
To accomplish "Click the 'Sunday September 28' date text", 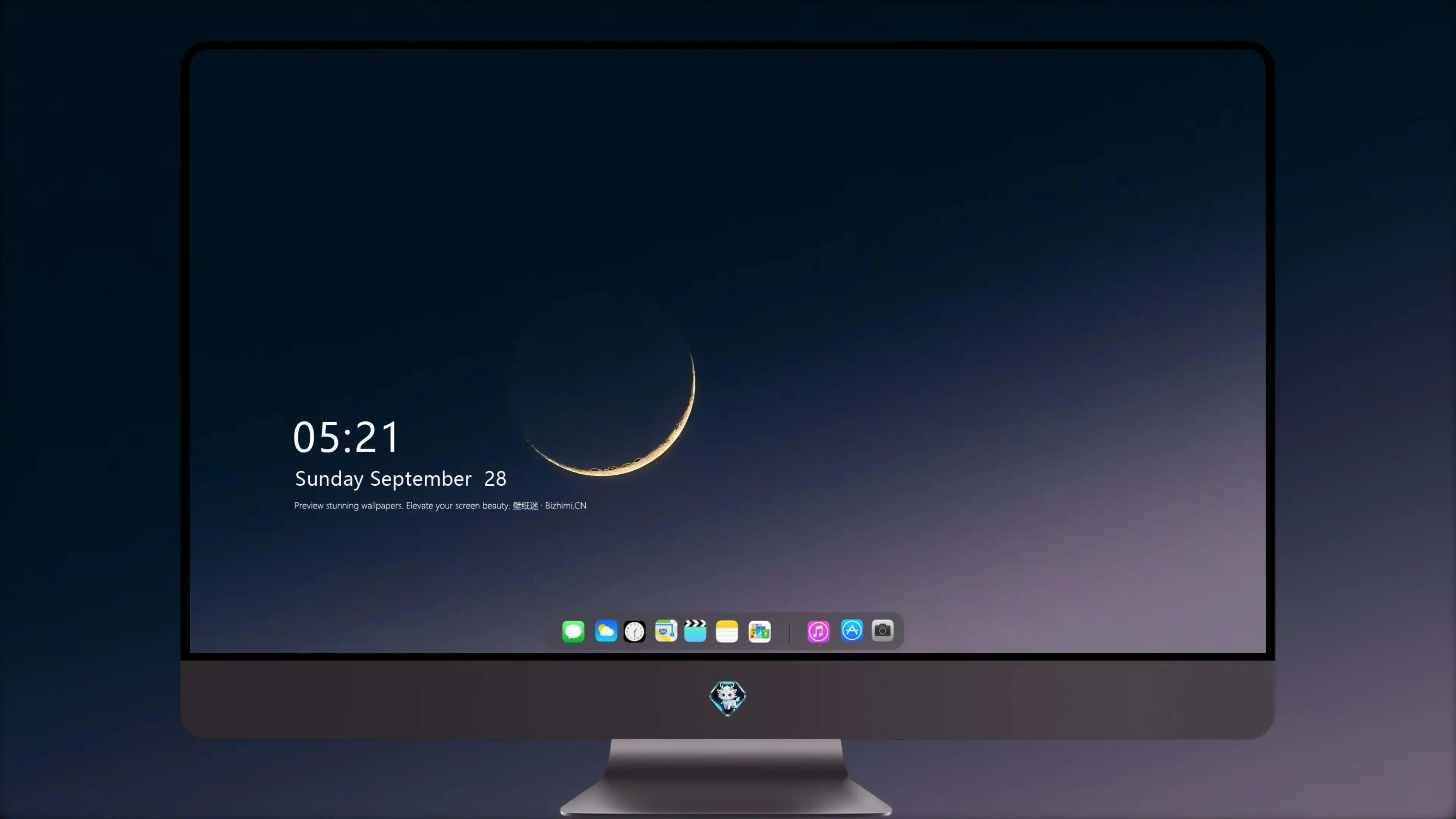I will point(401,479).
